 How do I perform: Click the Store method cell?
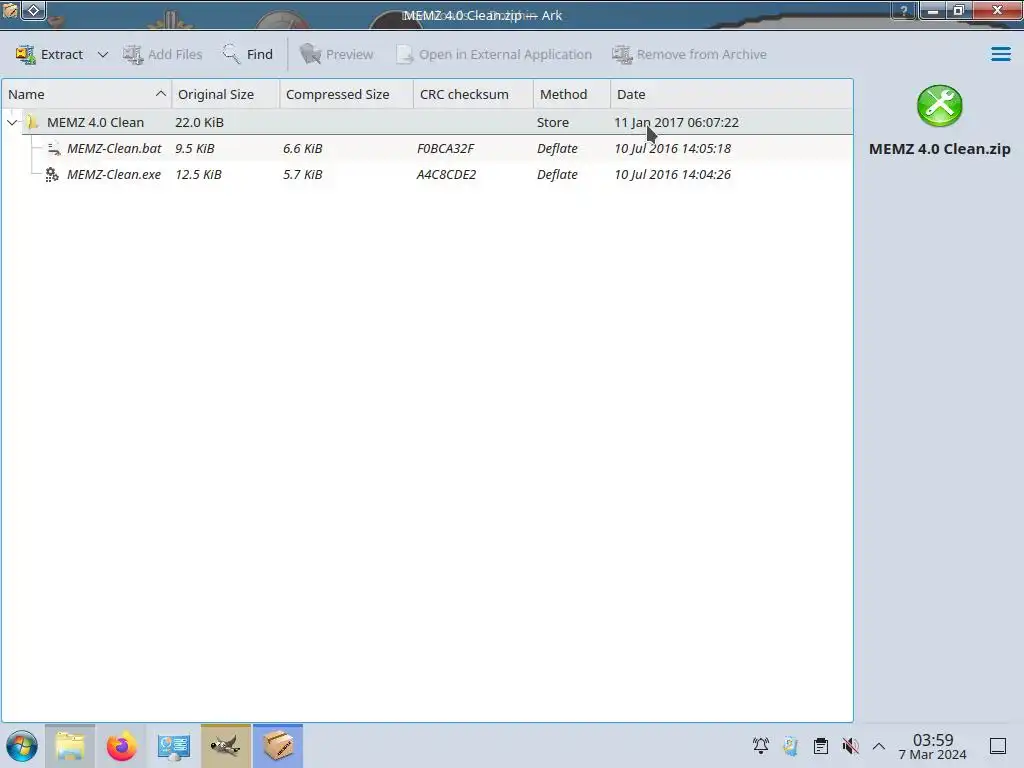[552, 122]
